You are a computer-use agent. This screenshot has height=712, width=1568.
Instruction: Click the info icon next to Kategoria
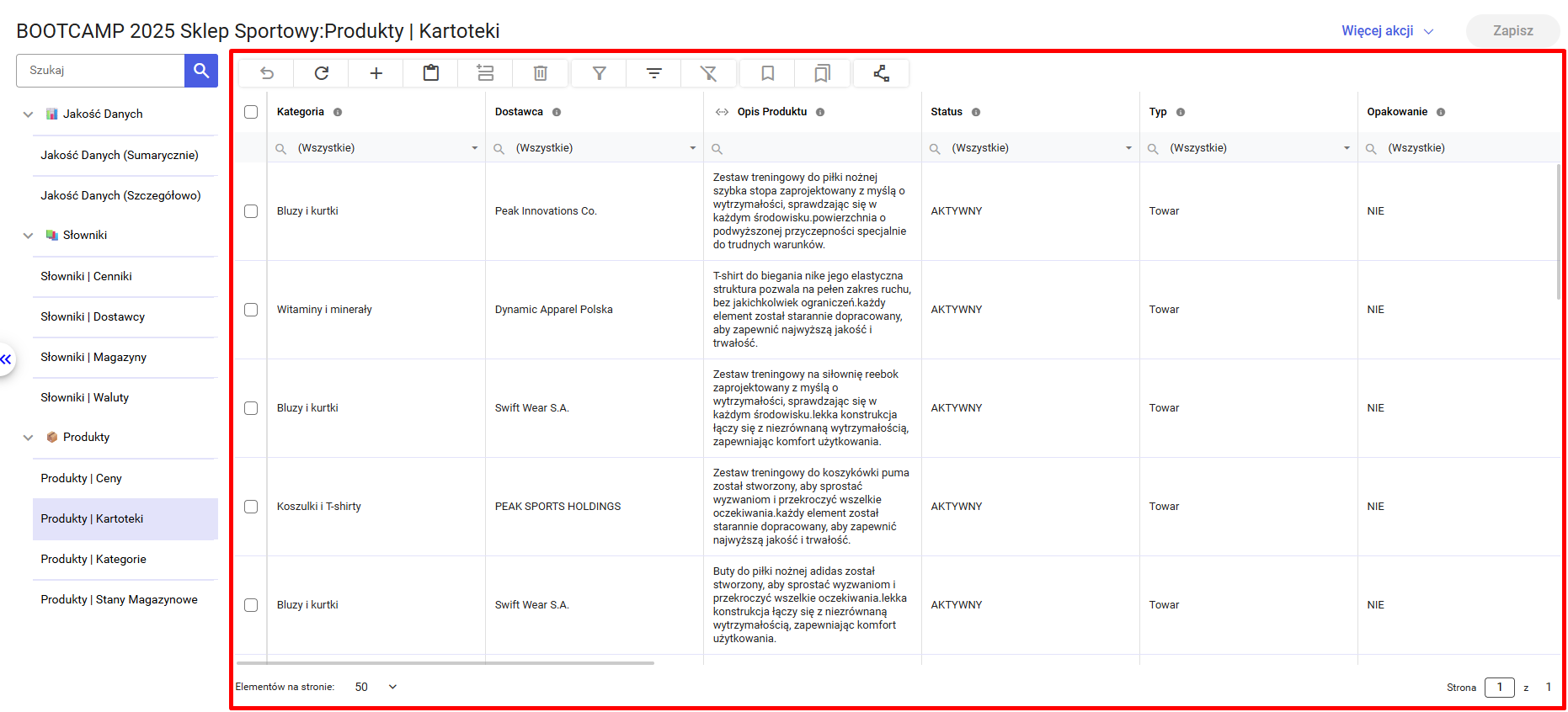(338, 112)
